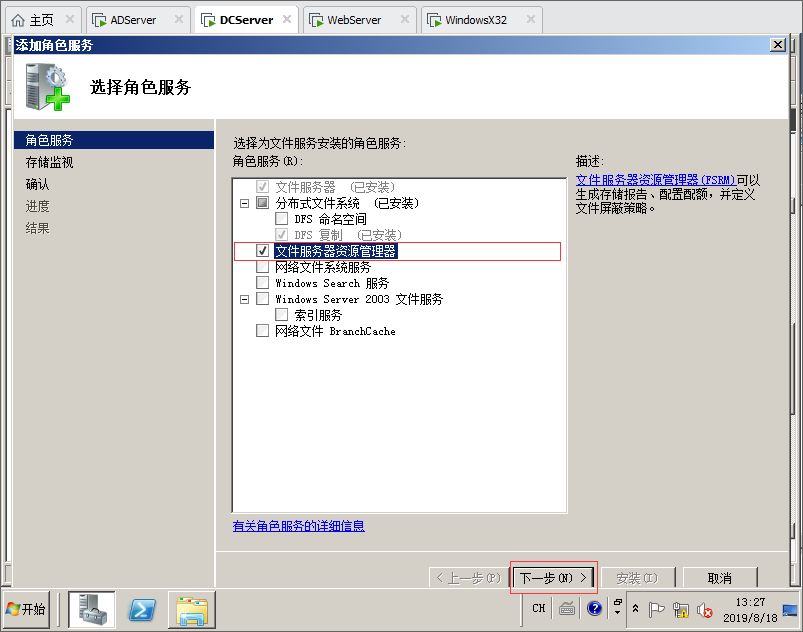Click the CH language indicator

point(538,608)
